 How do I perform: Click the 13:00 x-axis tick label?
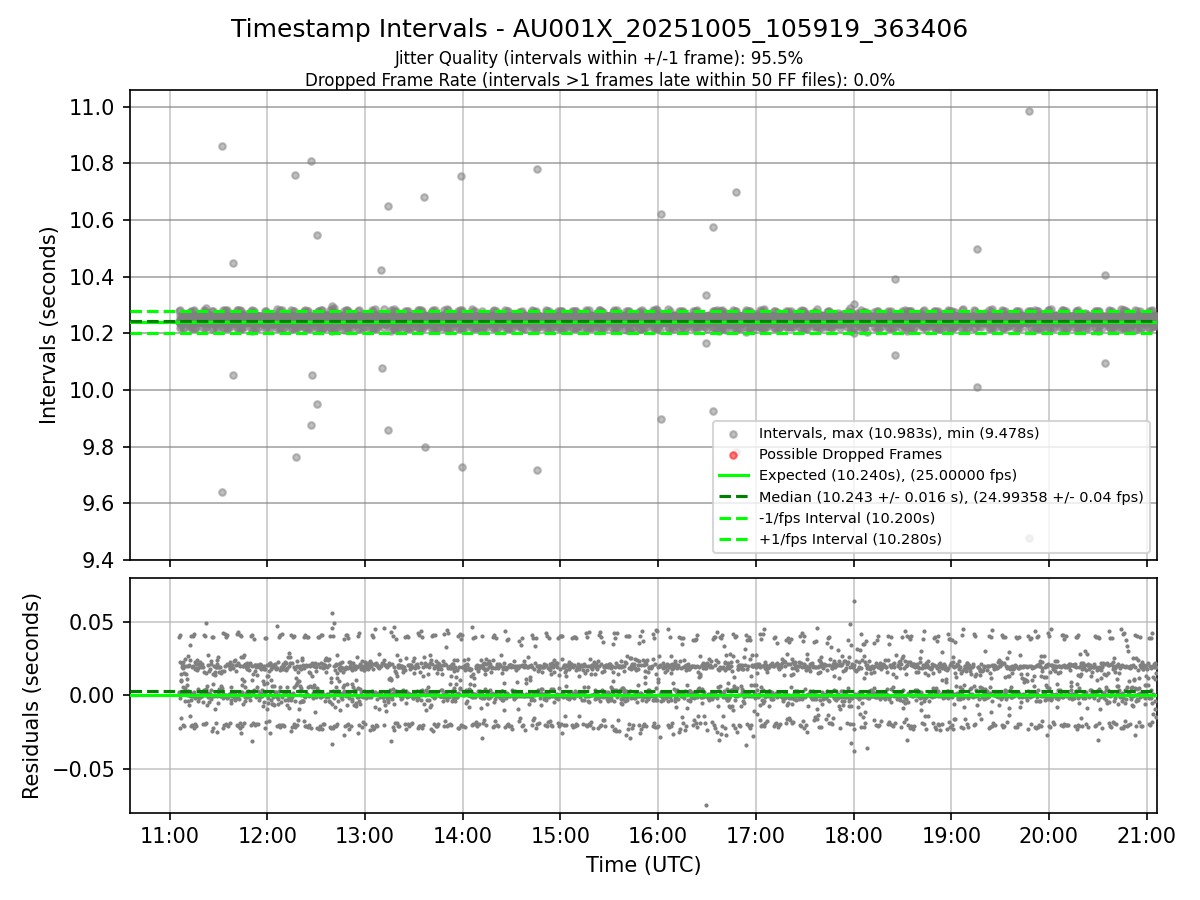pos(364,835)
